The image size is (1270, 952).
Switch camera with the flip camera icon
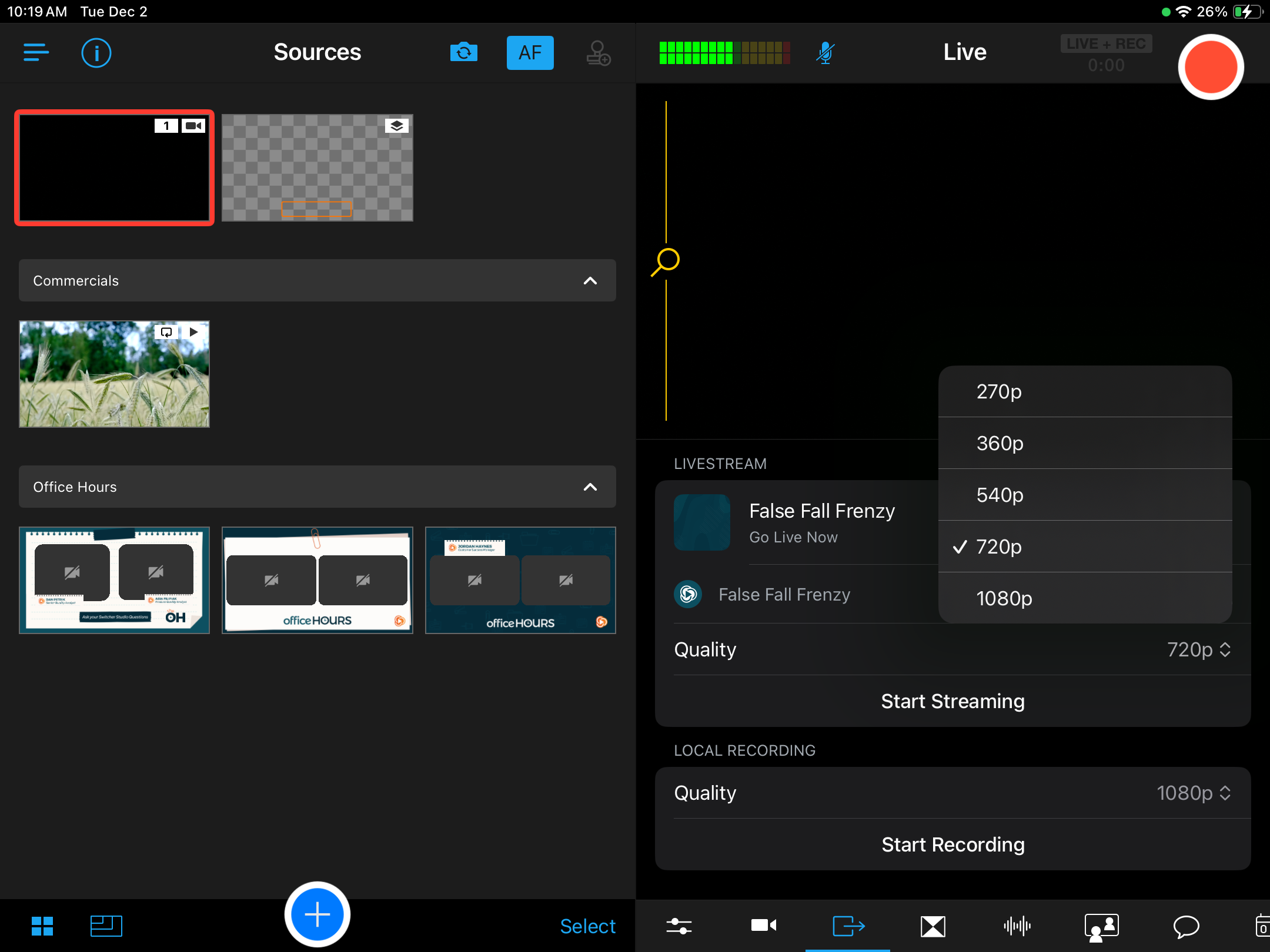463,52
